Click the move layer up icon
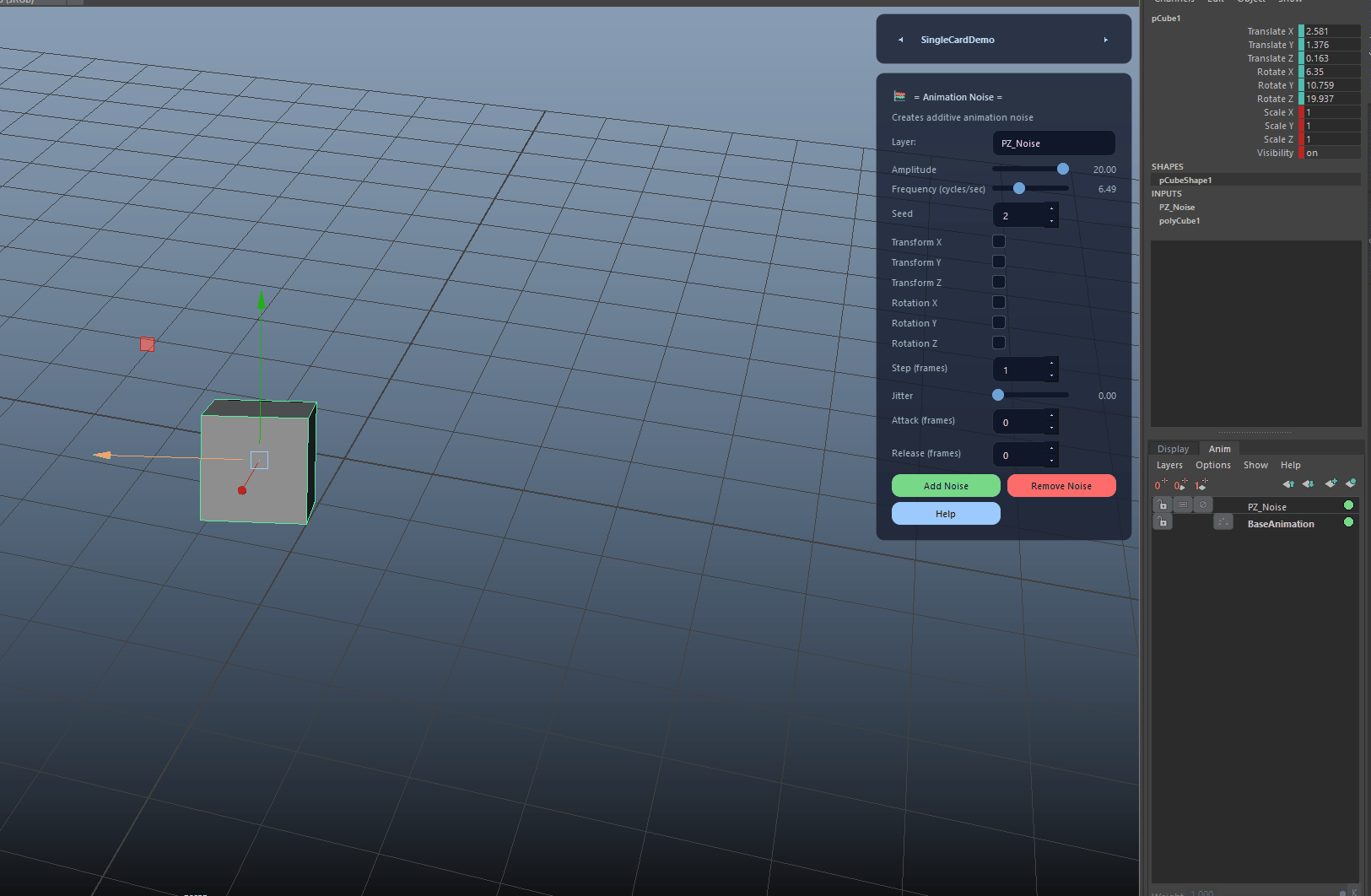The height and width of the screenshot is (896, 1371). 1288,484
